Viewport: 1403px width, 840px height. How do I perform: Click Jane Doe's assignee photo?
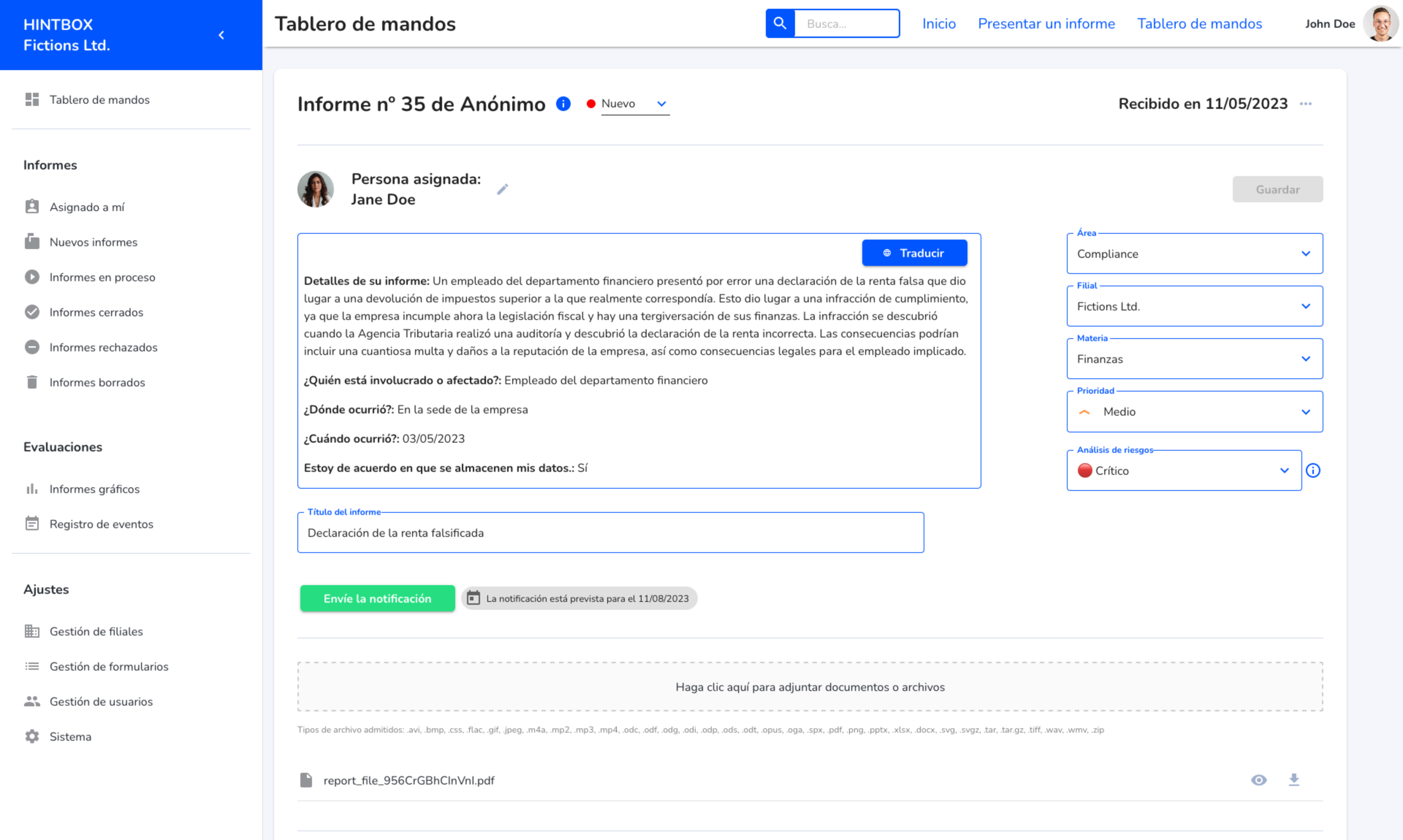tap(315, 189)
